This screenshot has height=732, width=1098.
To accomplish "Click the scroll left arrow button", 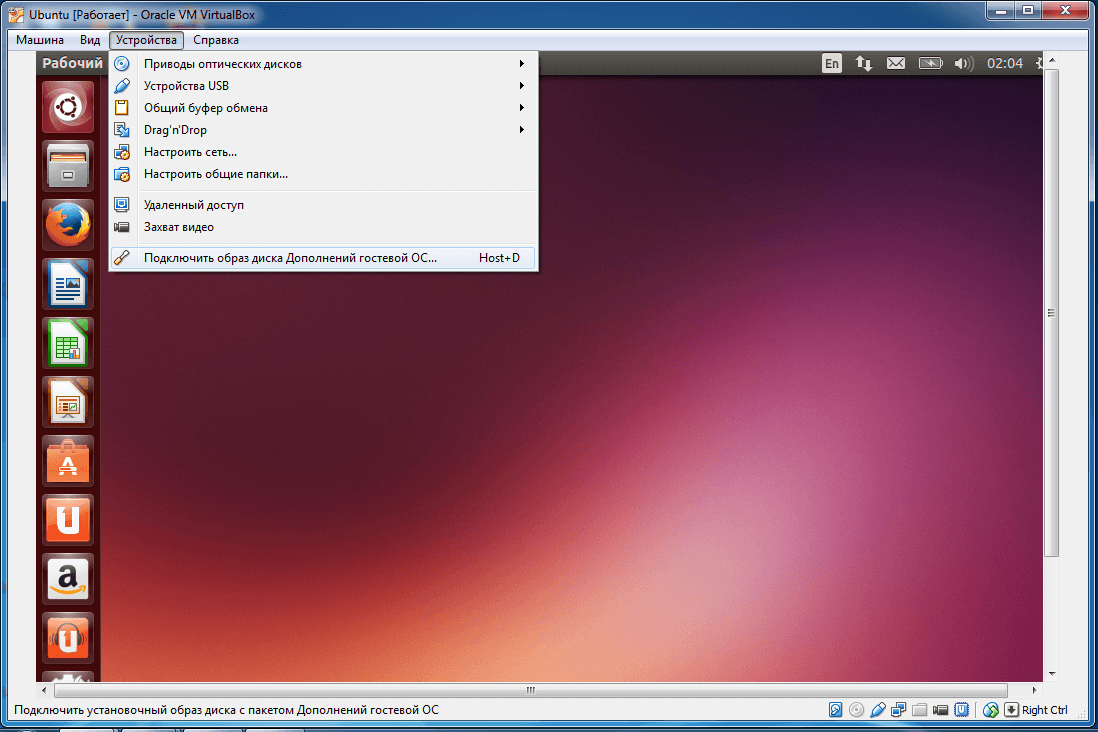I will point(44,690).
